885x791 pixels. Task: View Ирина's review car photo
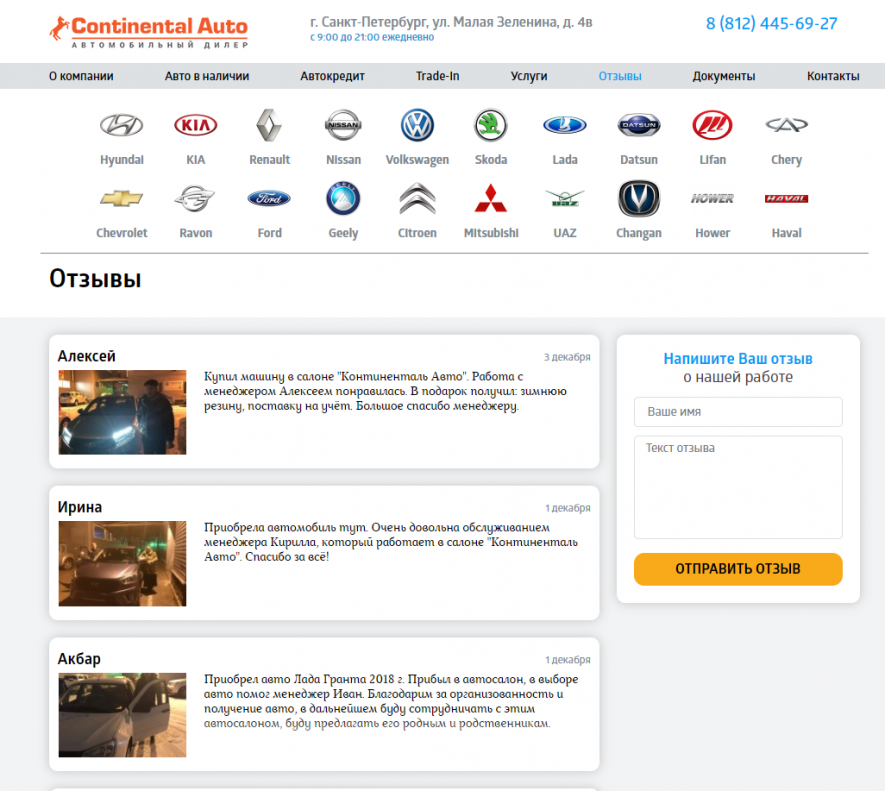coord(122,563)
